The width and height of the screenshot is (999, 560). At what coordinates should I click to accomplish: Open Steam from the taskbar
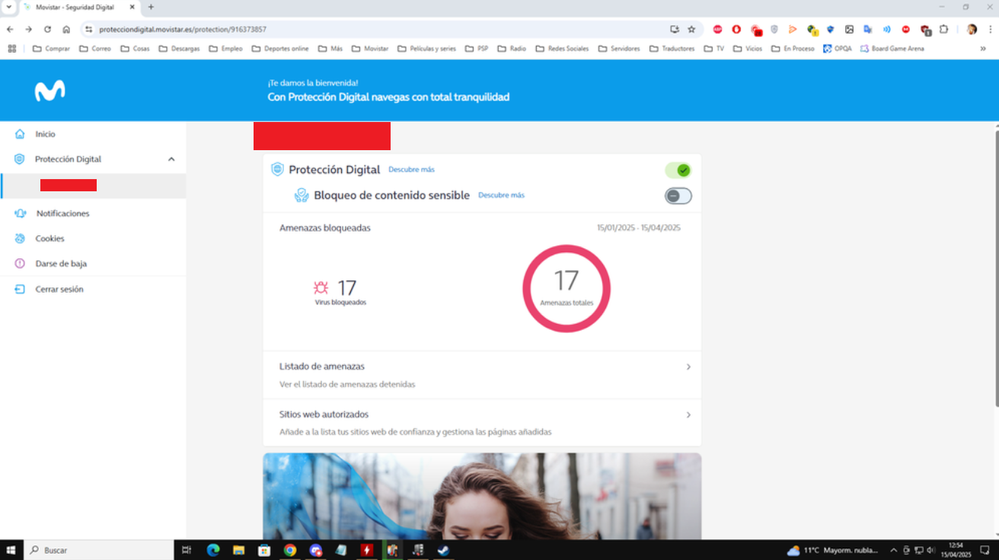pyautogui.click(x=443, y=550)
